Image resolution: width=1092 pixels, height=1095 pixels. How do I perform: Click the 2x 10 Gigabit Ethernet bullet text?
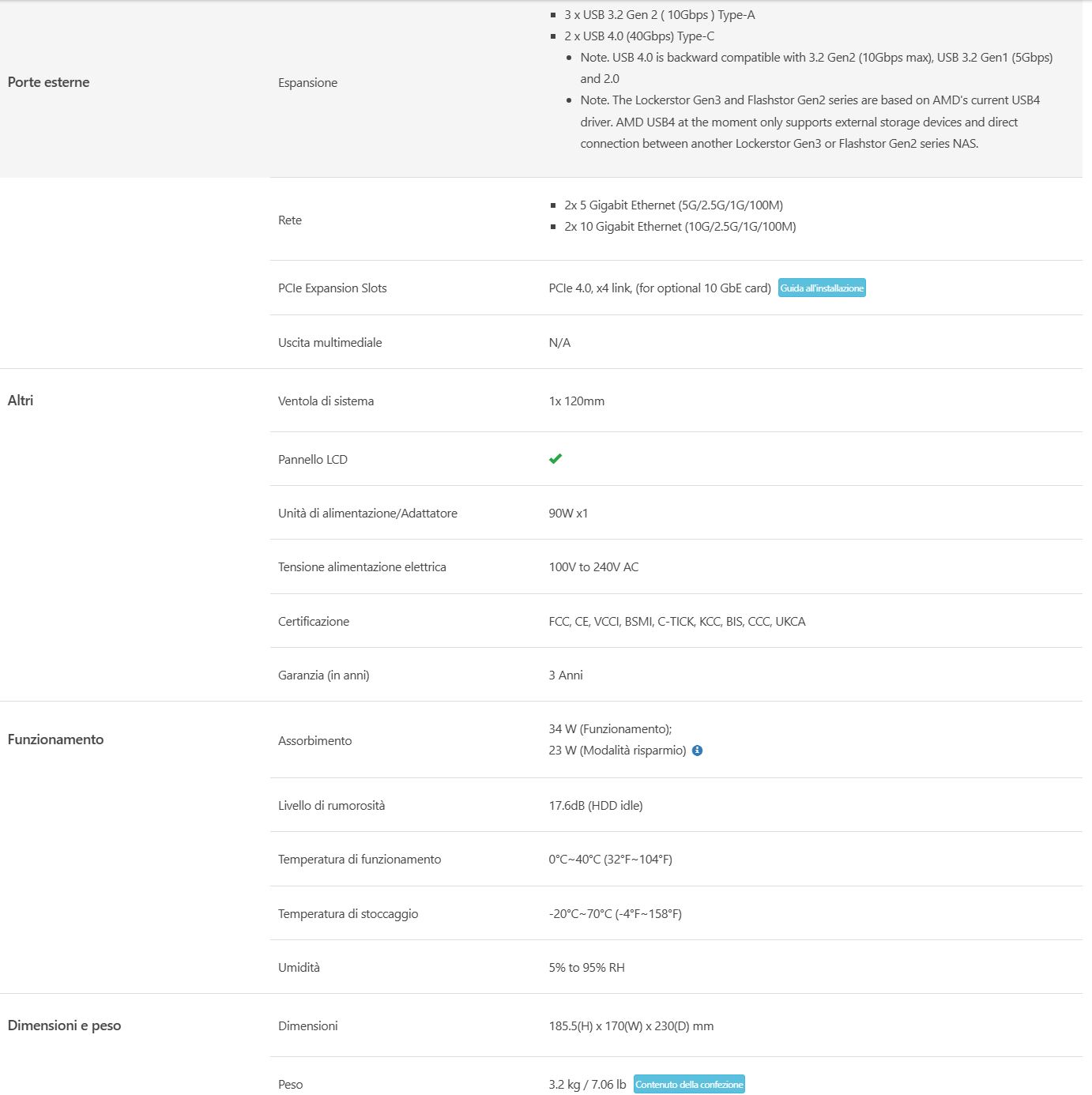680,227
